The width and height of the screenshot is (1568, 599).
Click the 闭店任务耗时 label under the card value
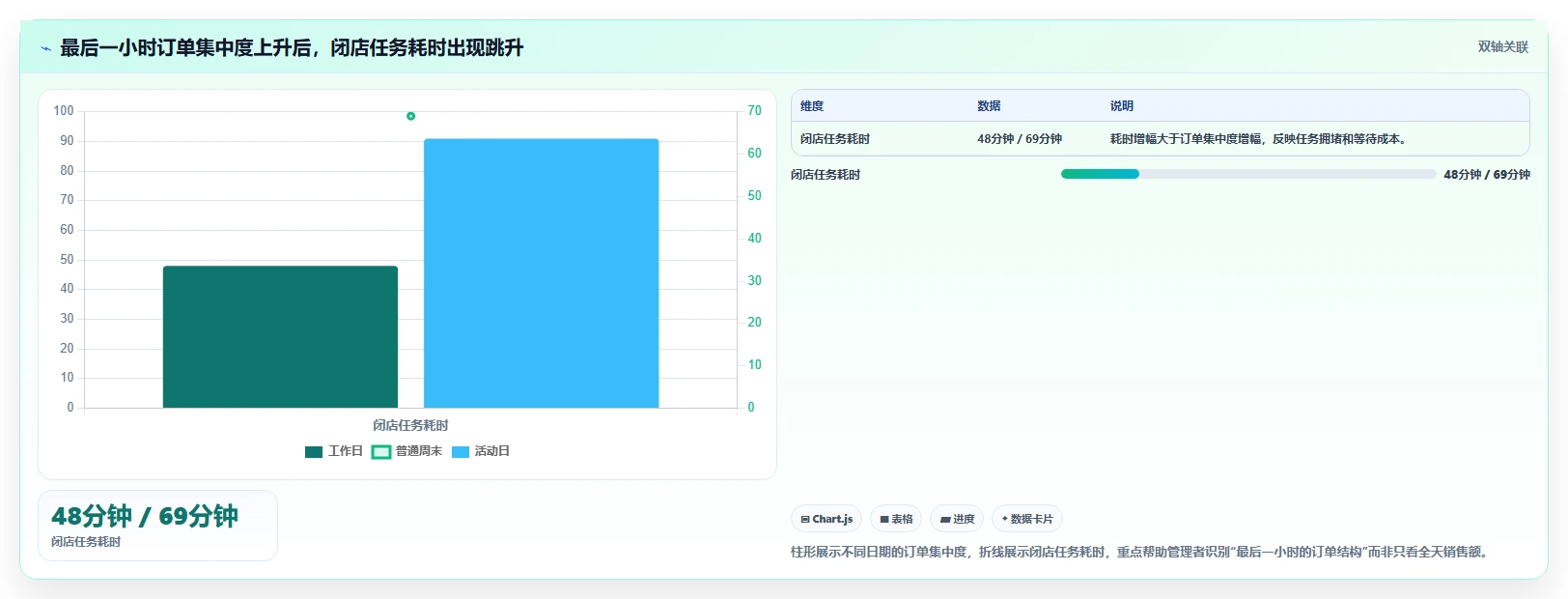tap(86, 542)
